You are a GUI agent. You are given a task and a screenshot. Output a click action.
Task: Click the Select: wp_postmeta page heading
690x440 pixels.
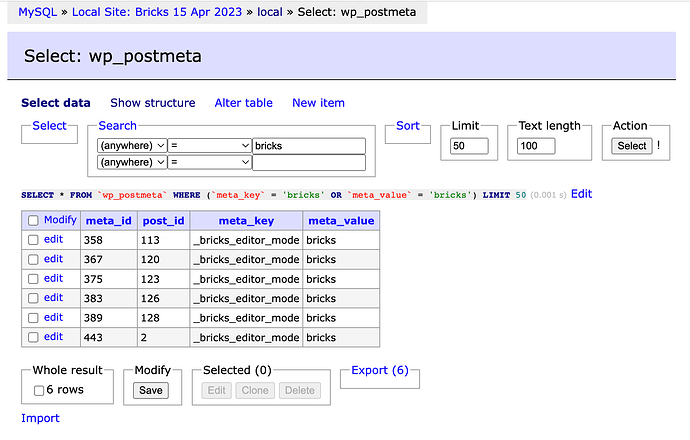click(113, 56)
